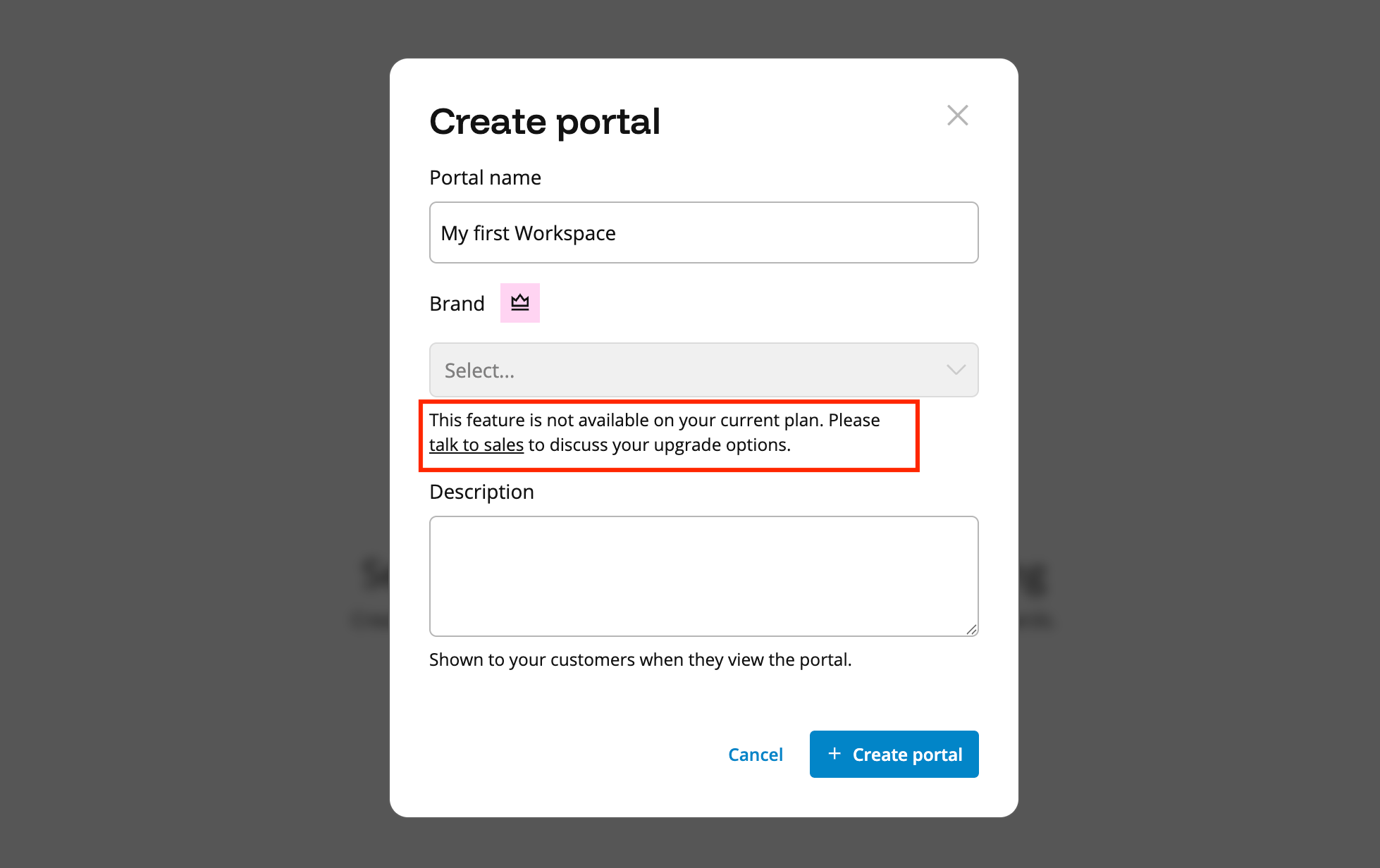Click the Description label

coord(481,491)
